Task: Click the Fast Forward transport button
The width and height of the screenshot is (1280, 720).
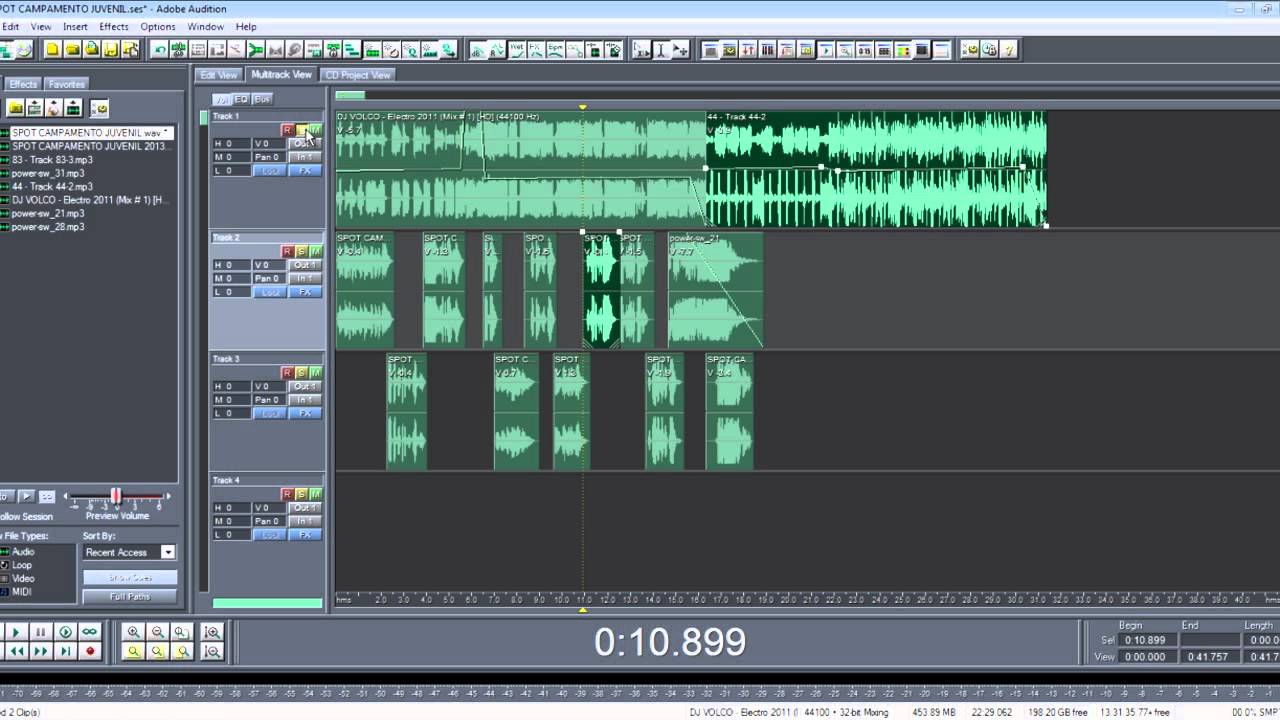Action: click(x=40, y=651)
